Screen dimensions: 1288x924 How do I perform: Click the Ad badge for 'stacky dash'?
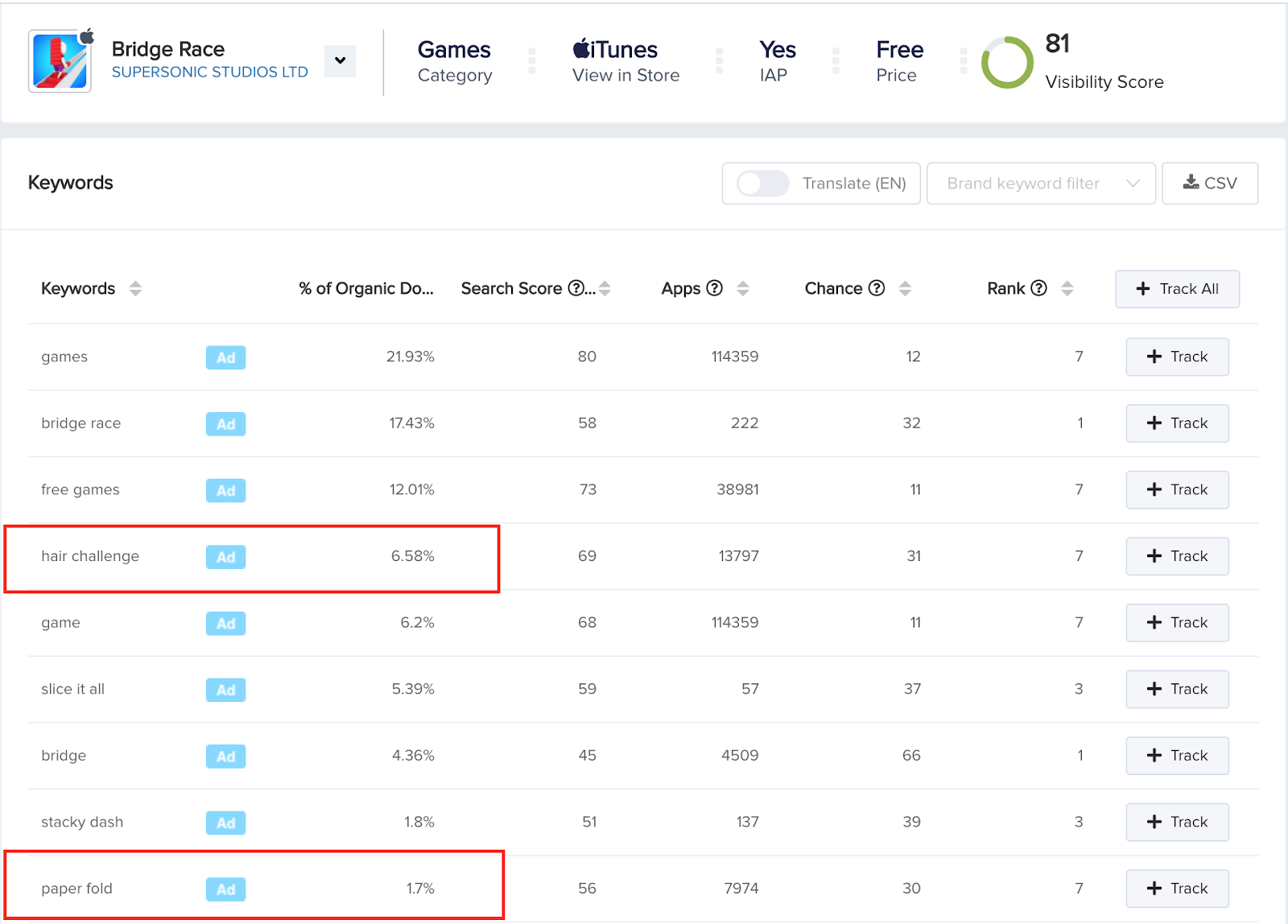pos(226,823)
